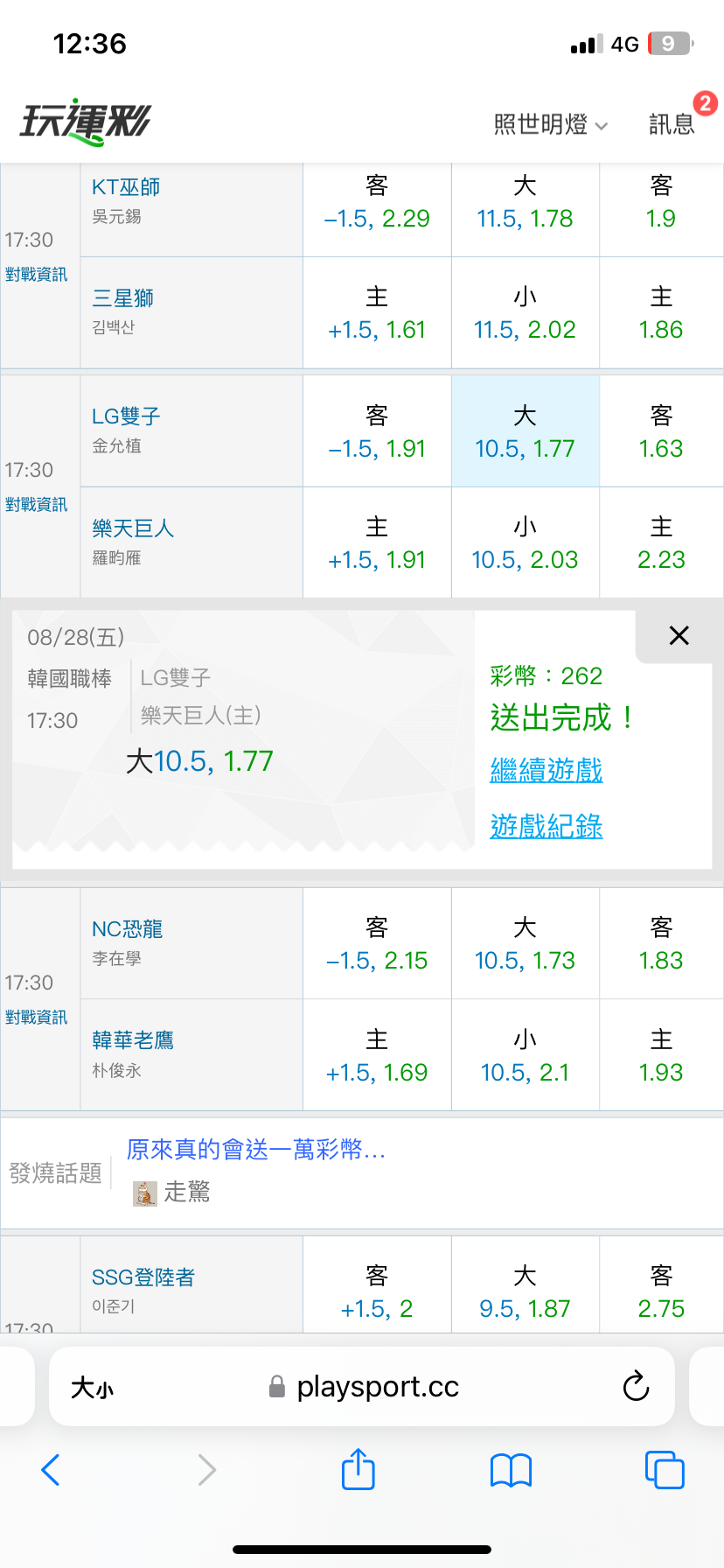Toggle LG雙子 大 10.5, 1.77 selection
Viewport: 724px width, 1568px height.
(x=525, y=431)
